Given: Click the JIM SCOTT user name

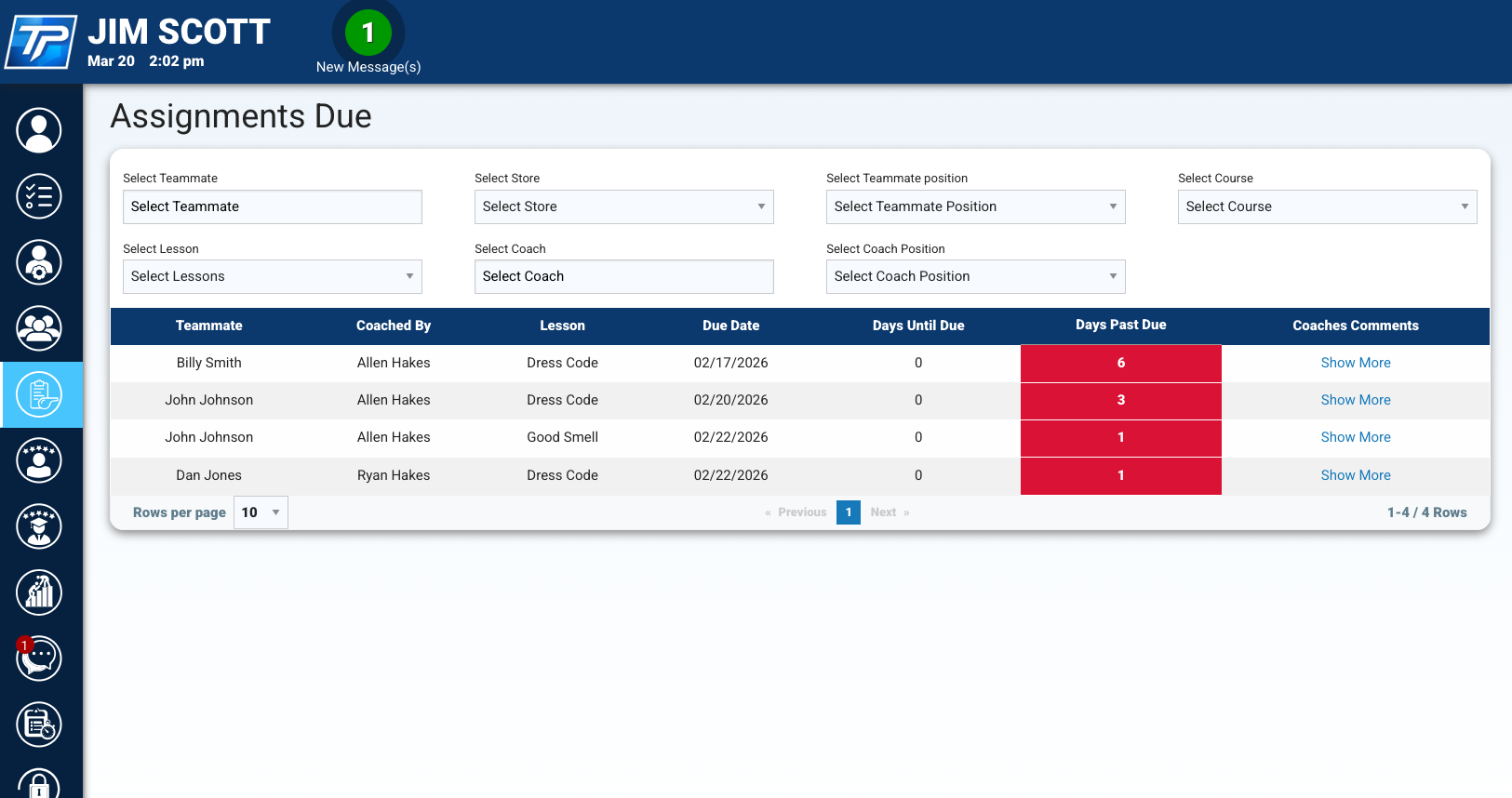Looking at the screenshot, I should [180, 32].
